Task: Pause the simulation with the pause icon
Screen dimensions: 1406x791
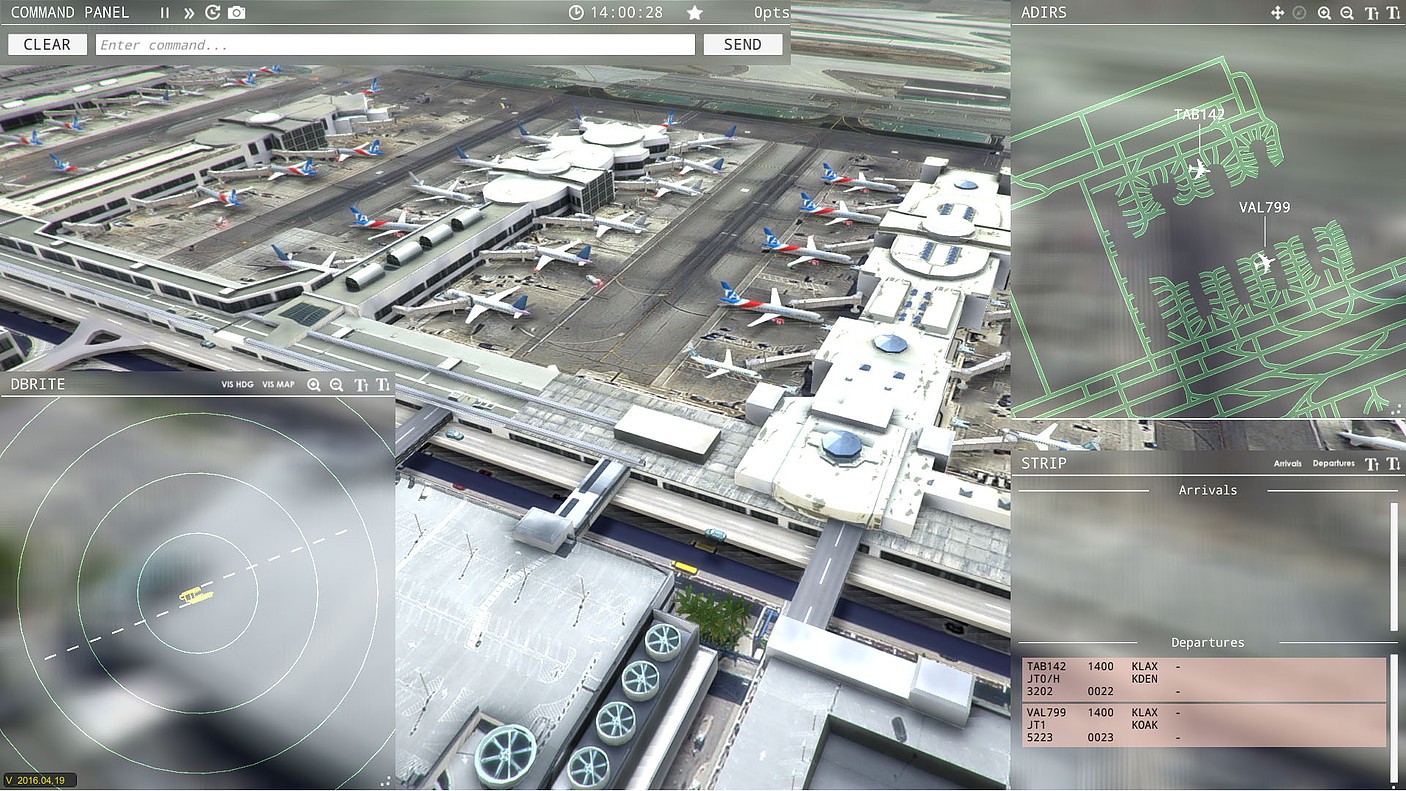Action: click(165, 12)
